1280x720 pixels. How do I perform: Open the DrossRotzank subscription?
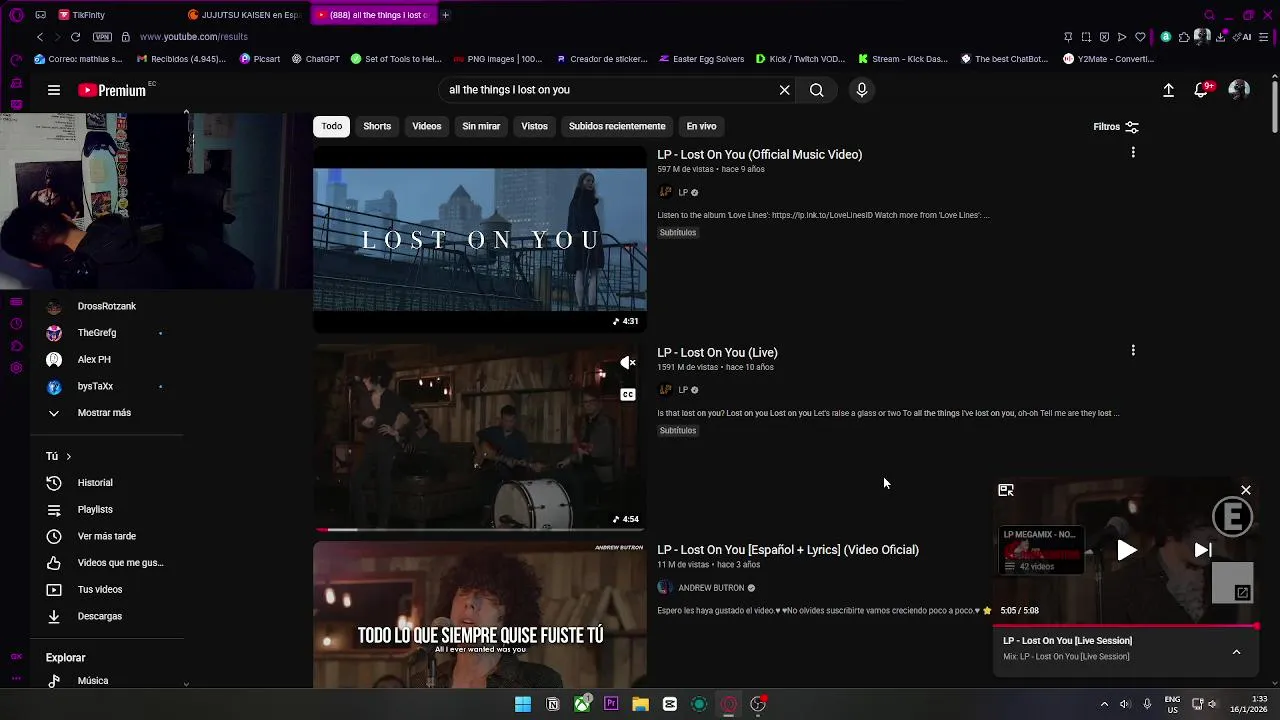click(107, 306)
